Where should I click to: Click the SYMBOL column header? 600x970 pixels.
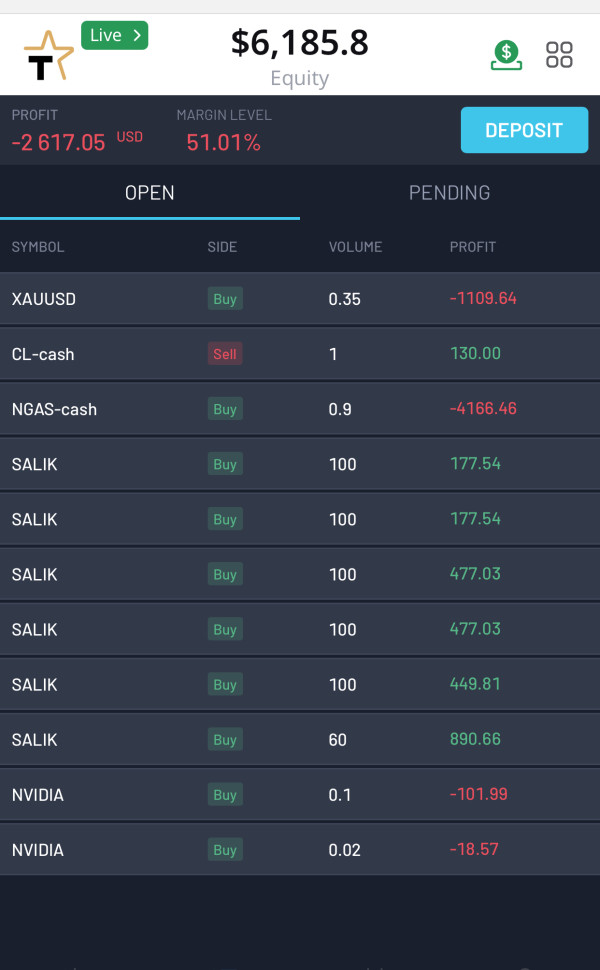[38, 247]
